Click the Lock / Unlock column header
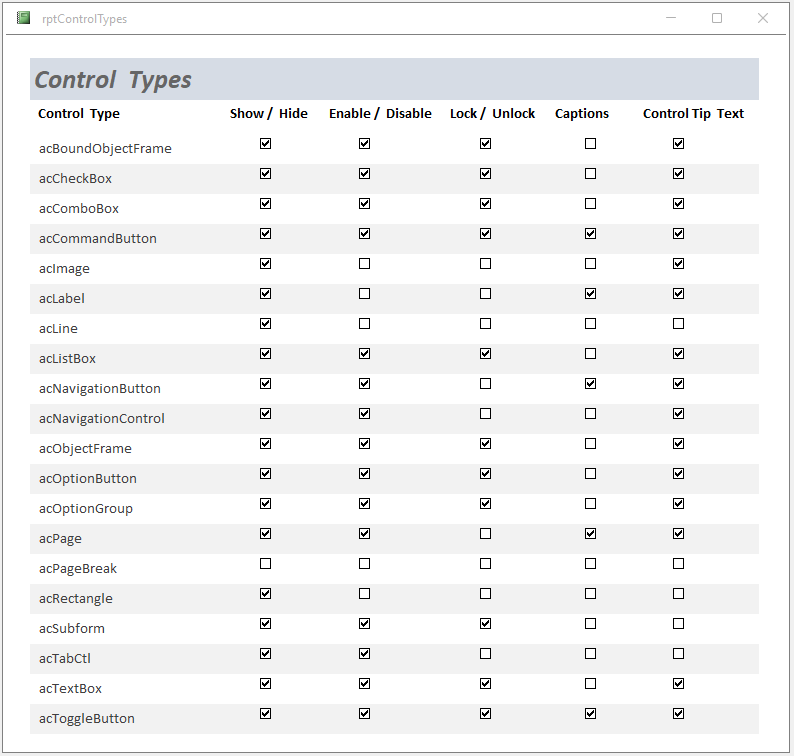This screenshot has height=756, width=794. (492, 113)
